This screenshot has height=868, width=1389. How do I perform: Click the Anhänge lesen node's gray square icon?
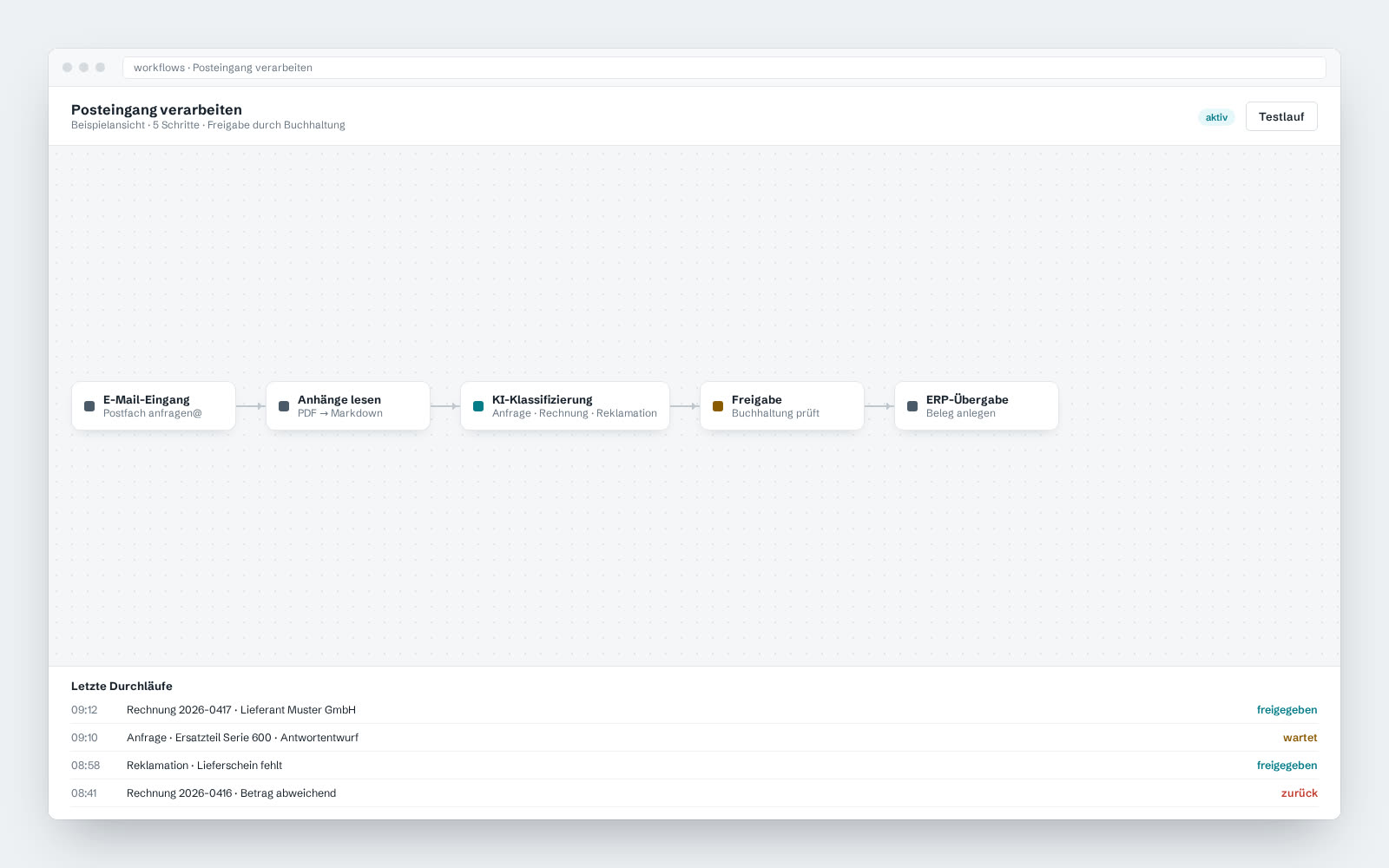click(x=284, y=406)
